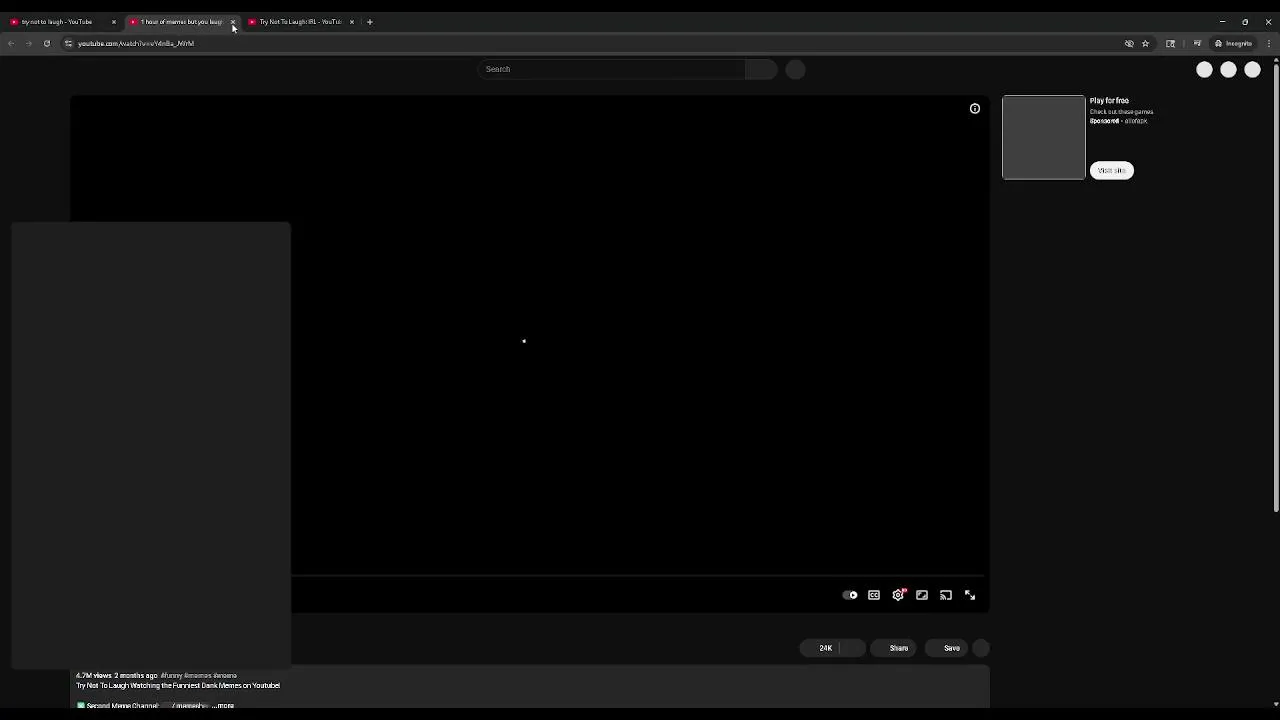Open the player settings gear
Image resolution: width=1280 pixels, height=720 pixels.
pos(898,595)
